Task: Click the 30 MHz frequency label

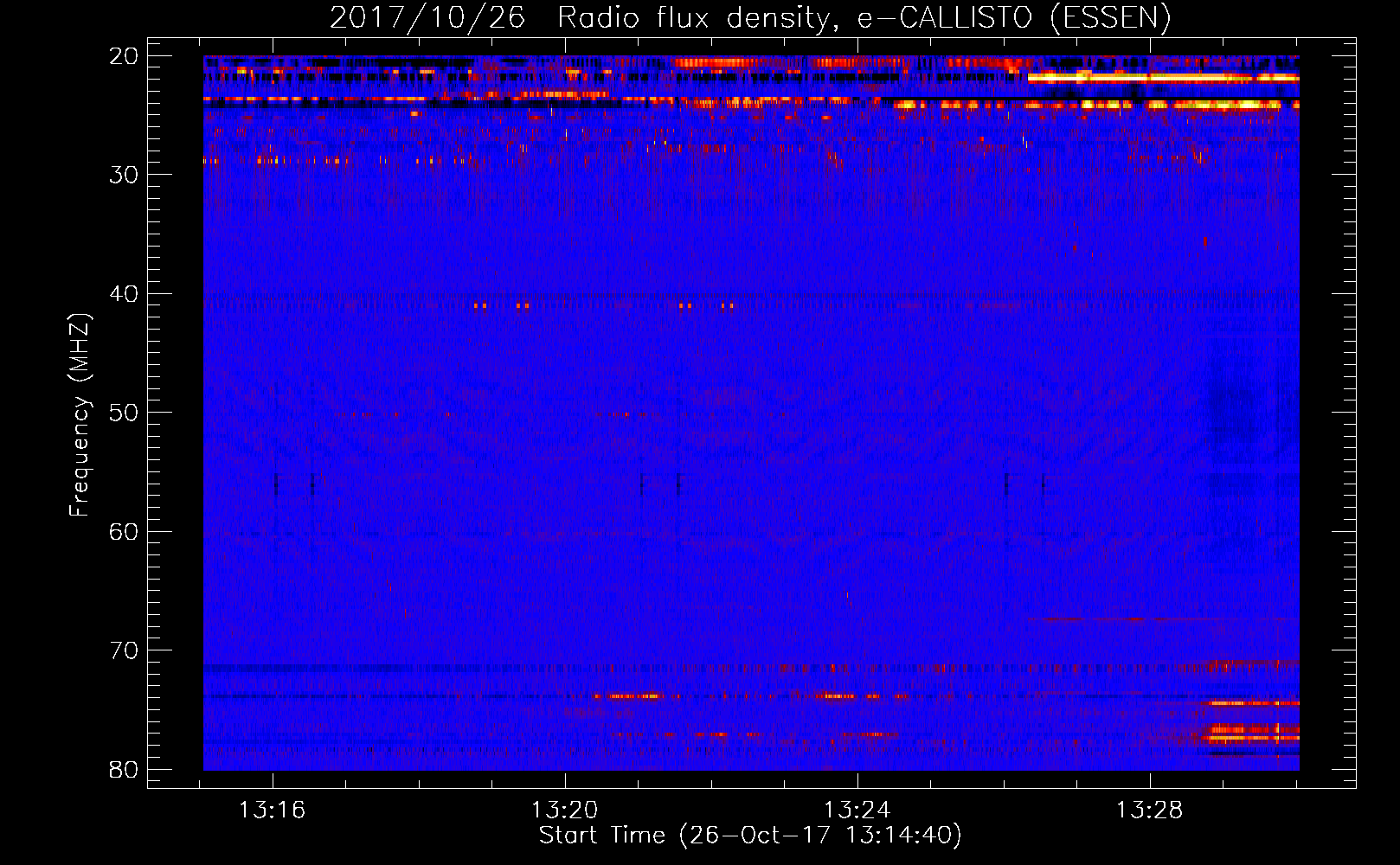Action: (125, 175)
